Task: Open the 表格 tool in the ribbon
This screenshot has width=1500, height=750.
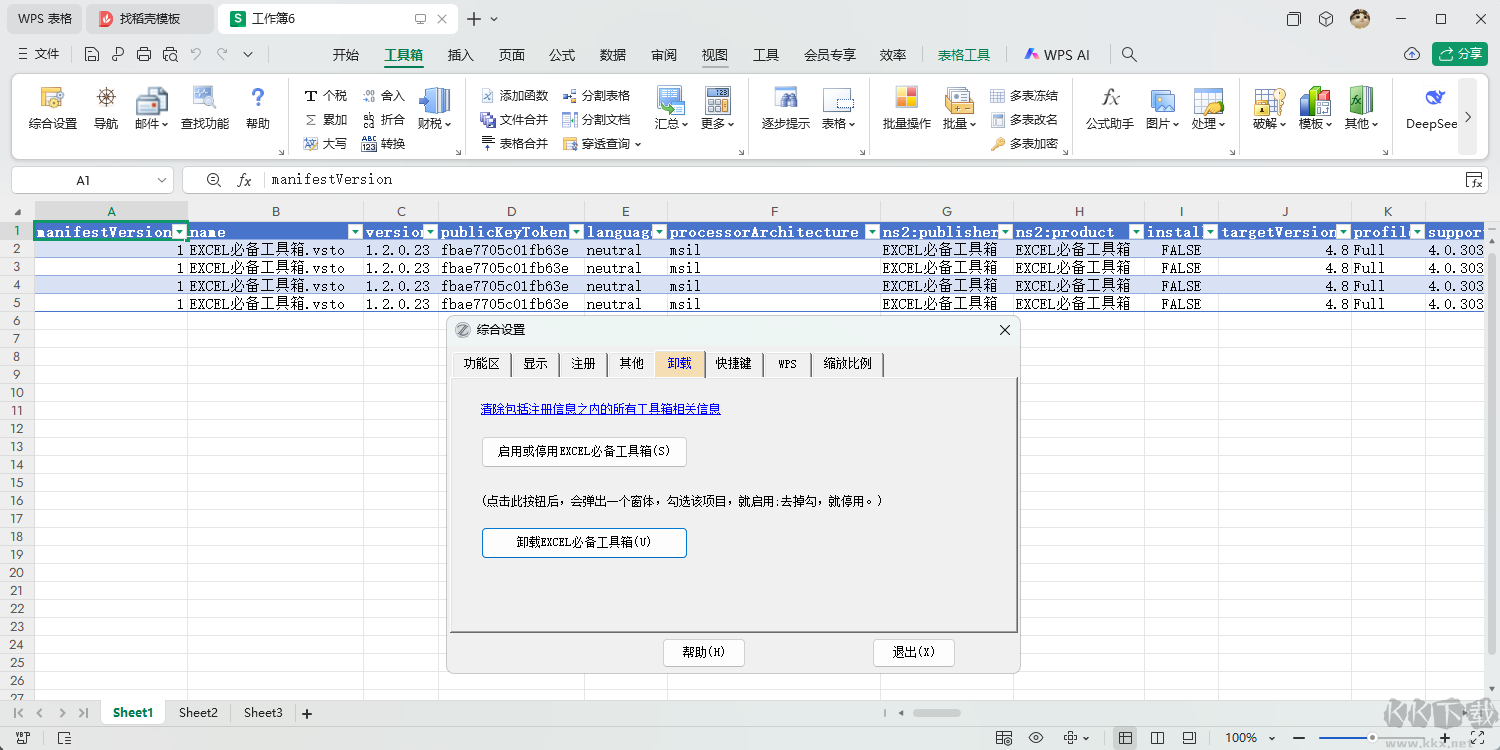Action: pyautogui.click(x=839, y=108)
